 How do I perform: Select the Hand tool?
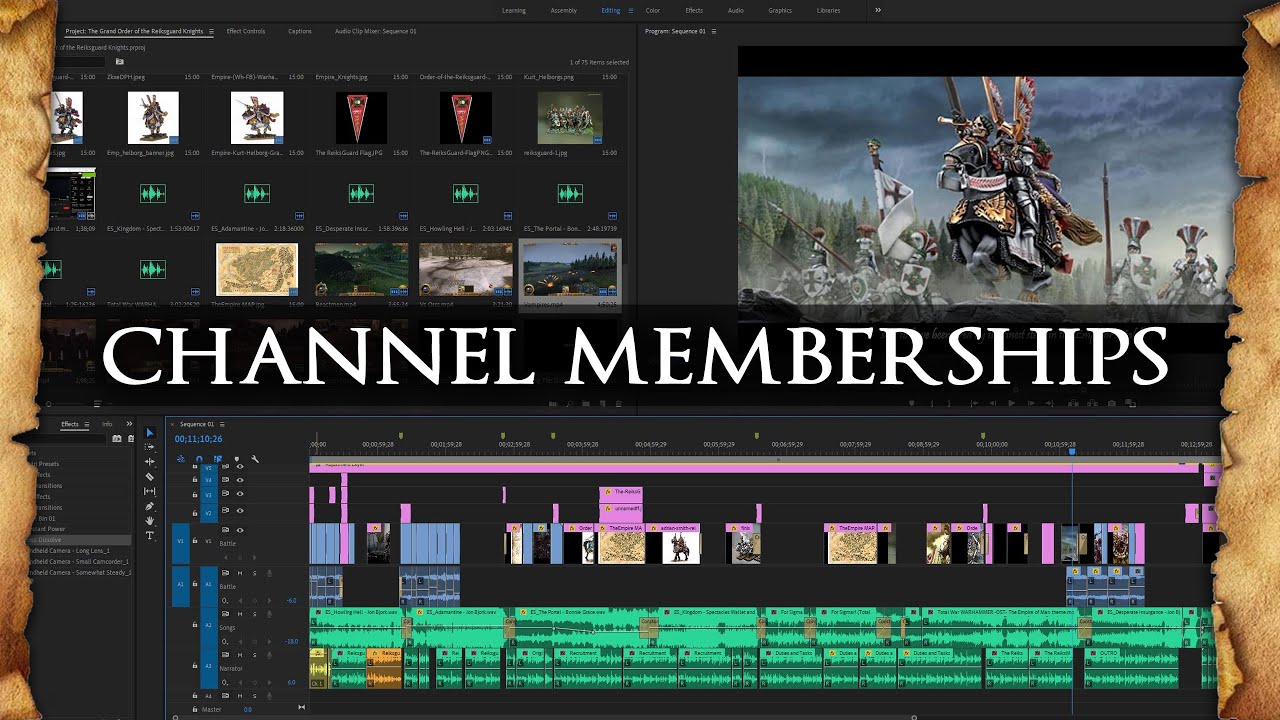coord(150,521)
